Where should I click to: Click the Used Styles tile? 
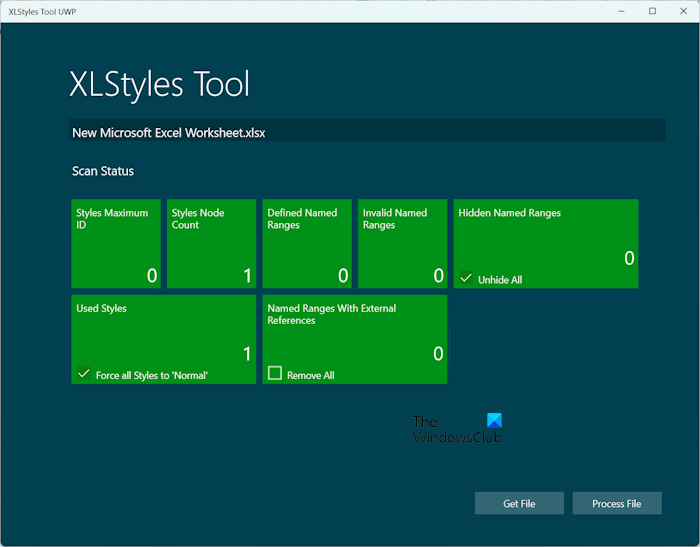tap(163, 334)
